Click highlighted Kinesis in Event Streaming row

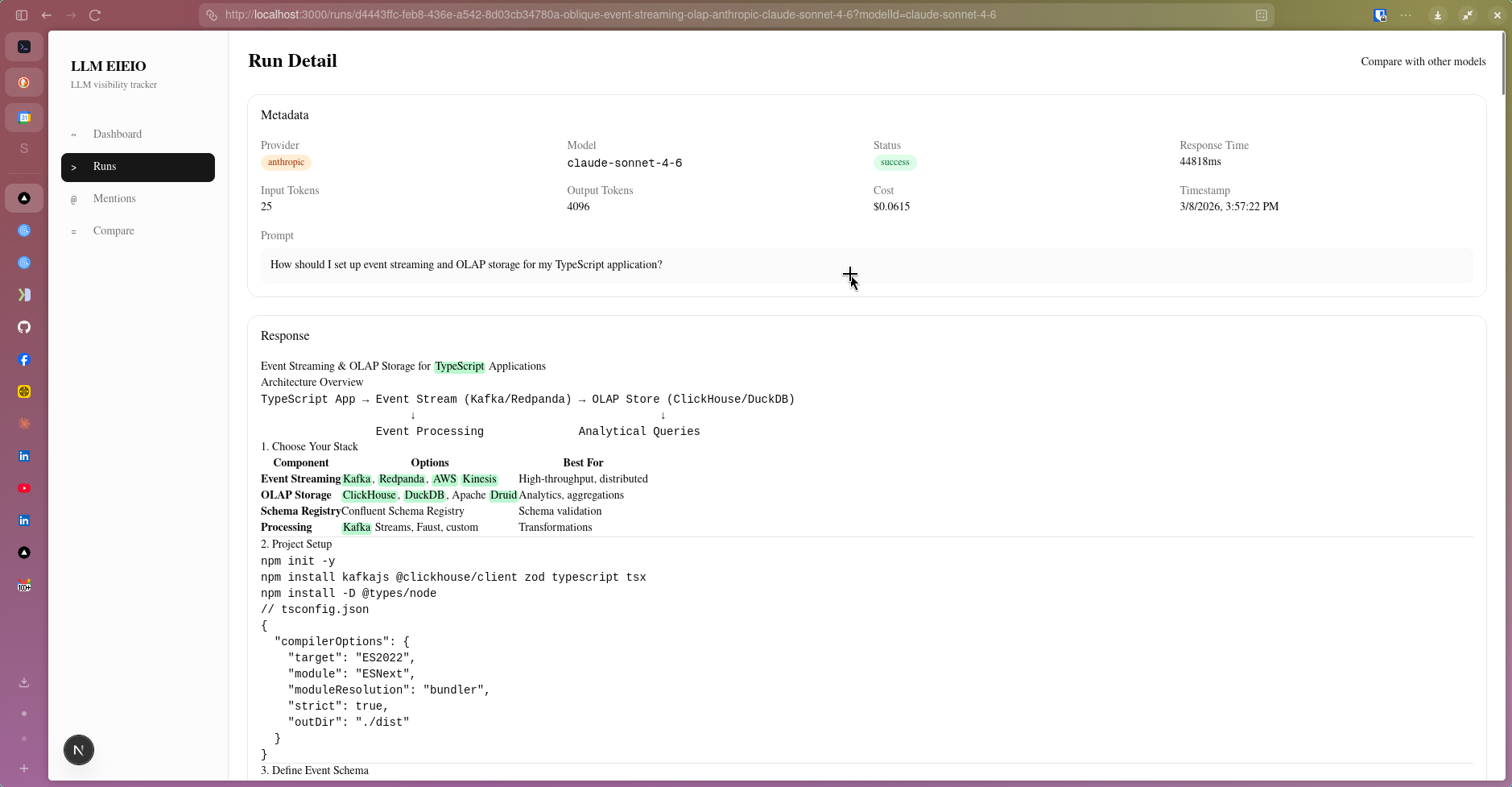479,478
